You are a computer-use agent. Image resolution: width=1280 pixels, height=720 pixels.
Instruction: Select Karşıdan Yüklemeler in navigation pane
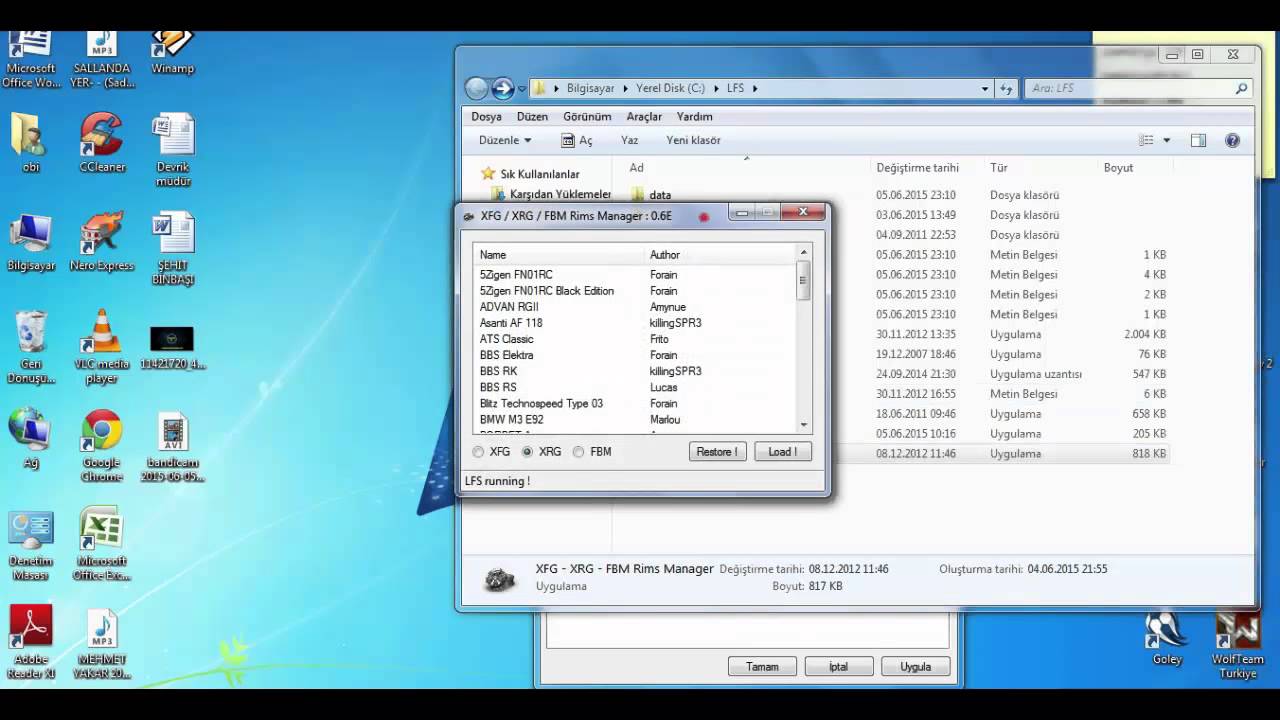[x=550, y=194]
